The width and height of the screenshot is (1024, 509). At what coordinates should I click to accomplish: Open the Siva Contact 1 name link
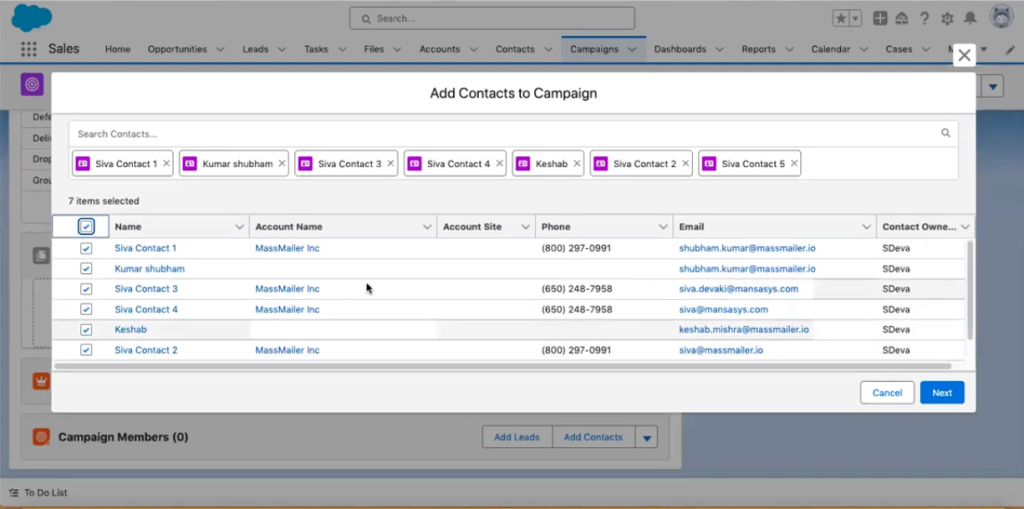pyautogui.click(x=146, y=248)
